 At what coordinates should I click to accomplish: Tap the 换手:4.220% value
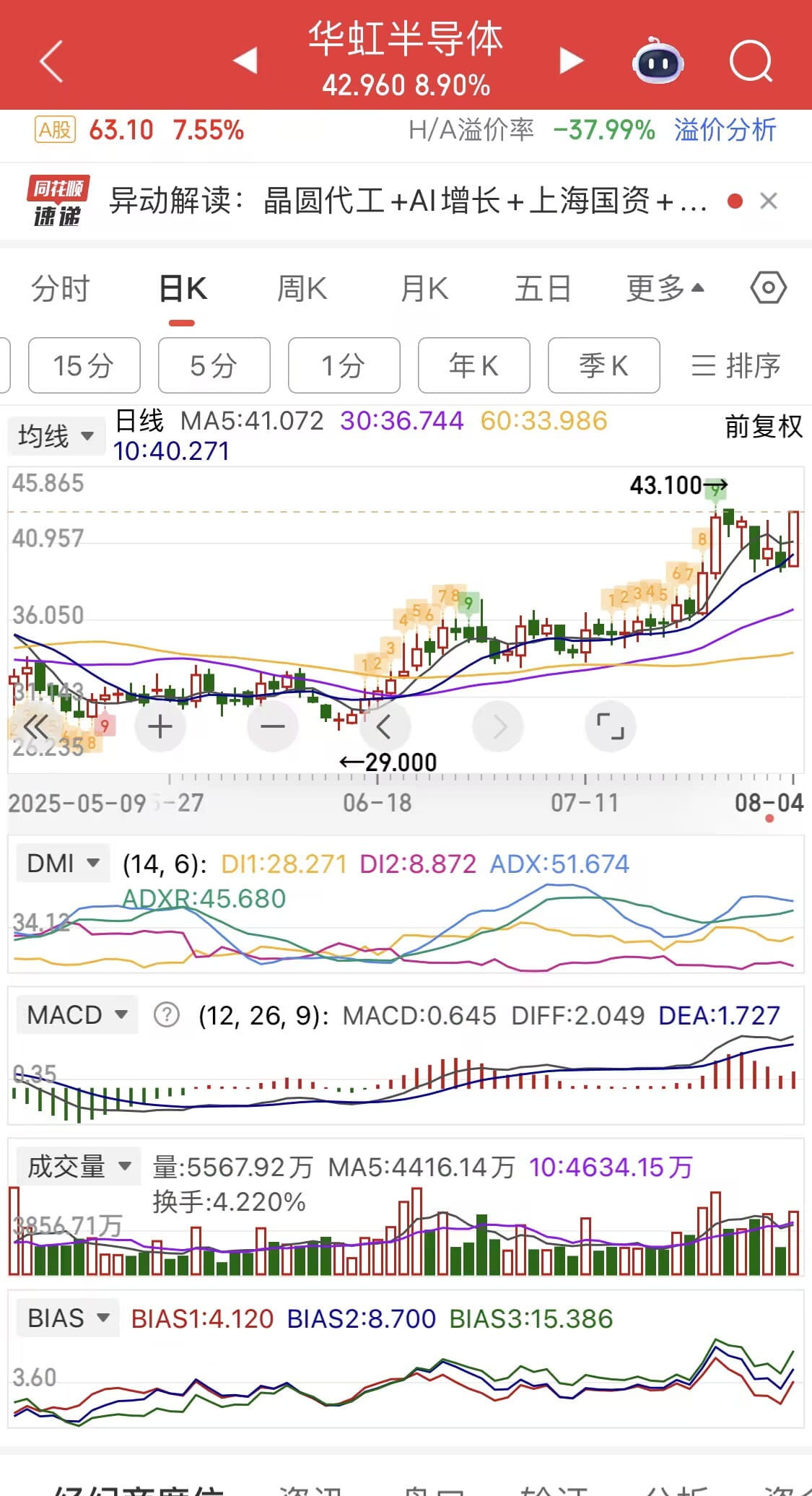[229, 1201]
